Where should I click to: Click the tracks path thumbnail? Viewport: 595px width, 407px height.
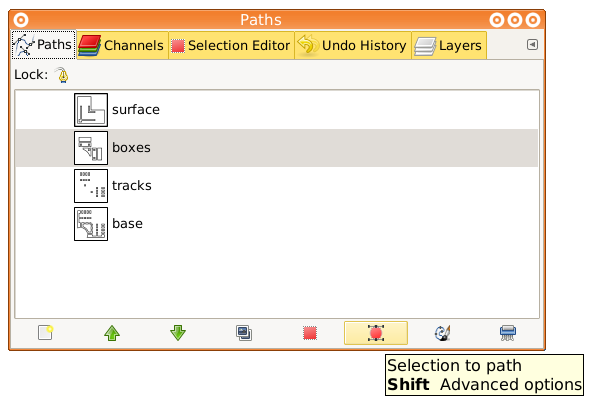pos(91,186)
